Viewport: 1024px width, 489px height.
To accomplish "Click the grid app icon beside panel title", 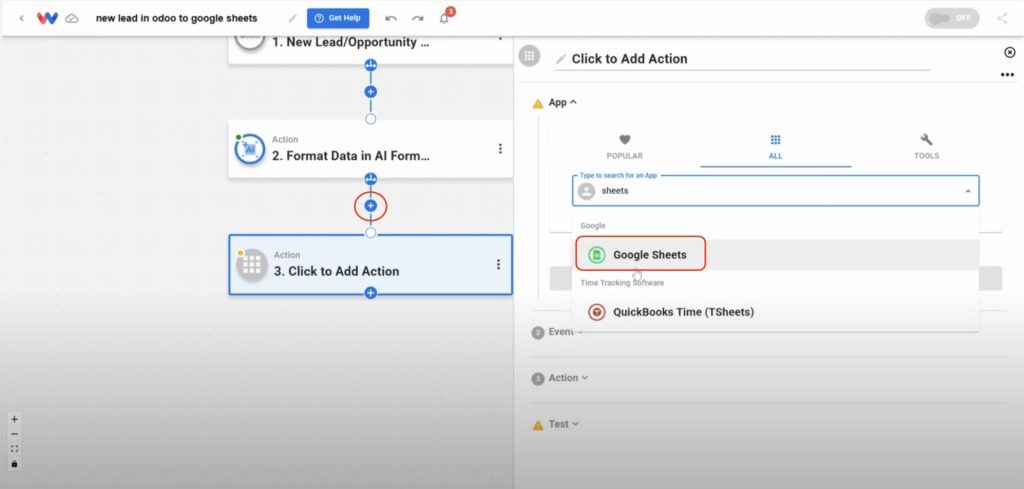I will [x=529, y=55].
